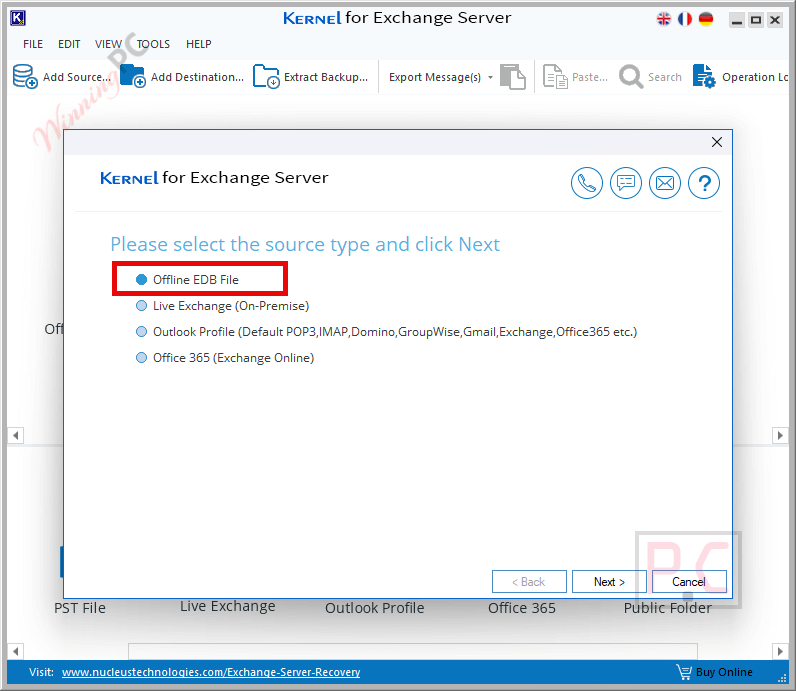The height and width of the screenshot is (691, 796).
Task: Switch language to German via flag
Action: (x=706, y=19)
